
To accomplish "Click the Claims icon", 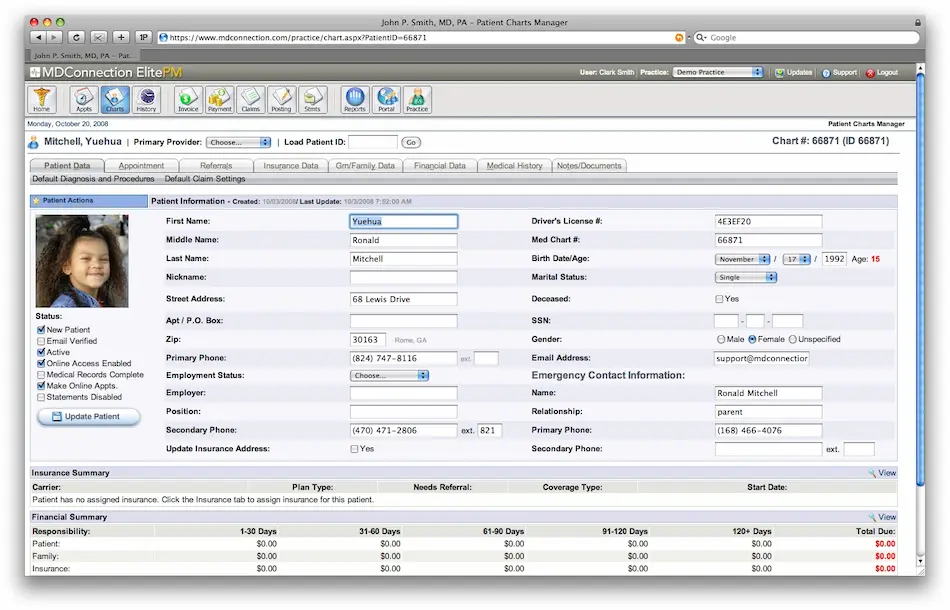I will tap(254, 99).
